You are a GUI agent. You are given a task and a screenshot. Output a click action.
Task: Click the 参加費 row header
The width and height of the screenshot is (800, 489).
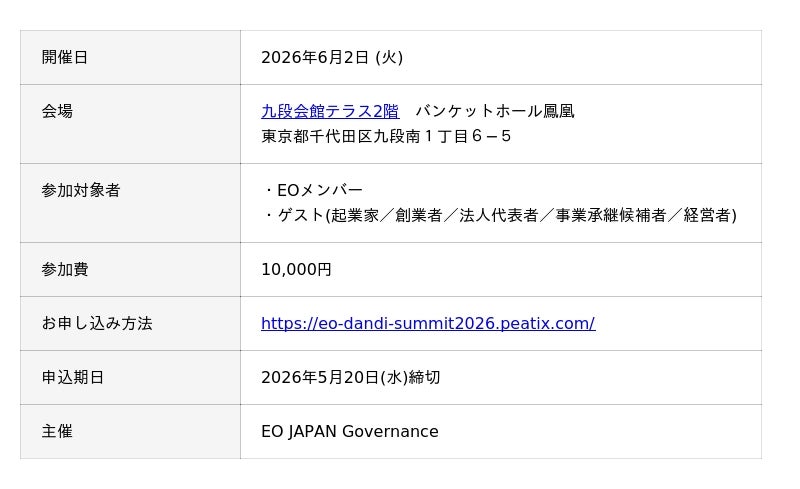click(x=65, y=269)
